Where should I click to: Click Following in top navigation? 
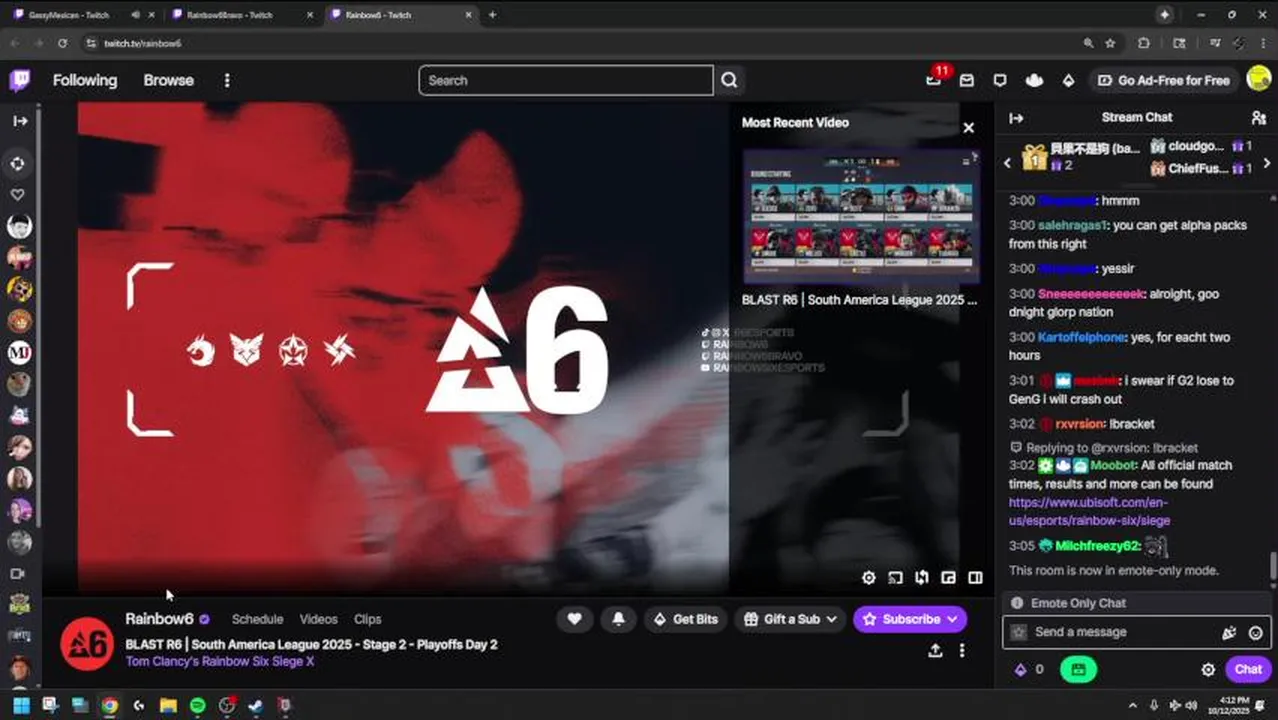pyautogui.click(x=85, y=80)
